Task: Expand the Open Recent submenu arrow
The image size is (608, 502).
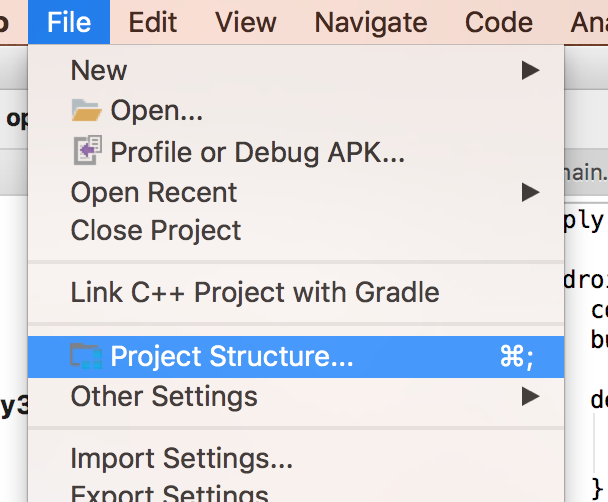Action: point(530,192)
